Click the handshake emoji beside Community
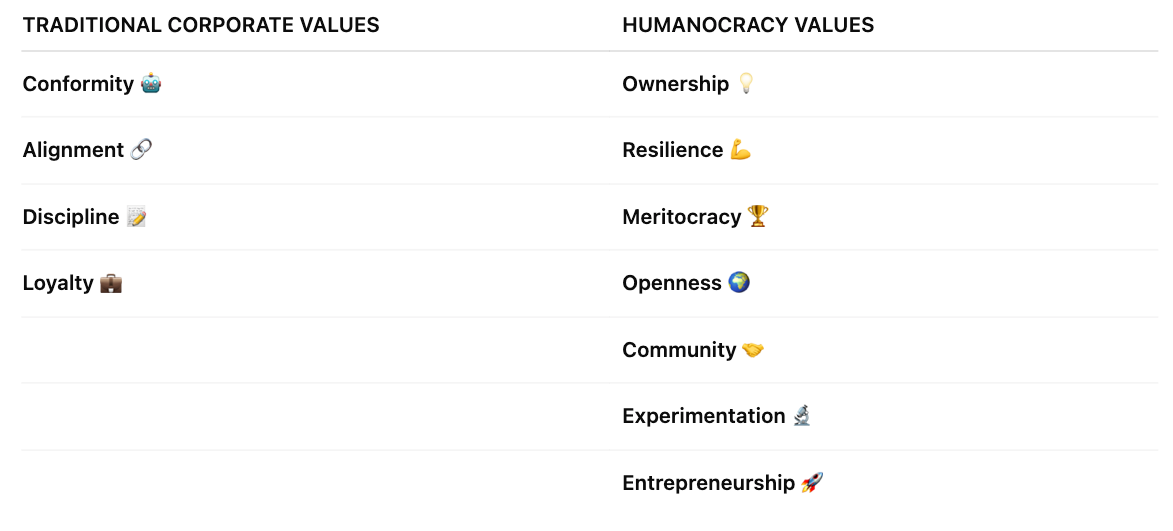Viewport: 1173px width, 531px height. coord(753,350)
